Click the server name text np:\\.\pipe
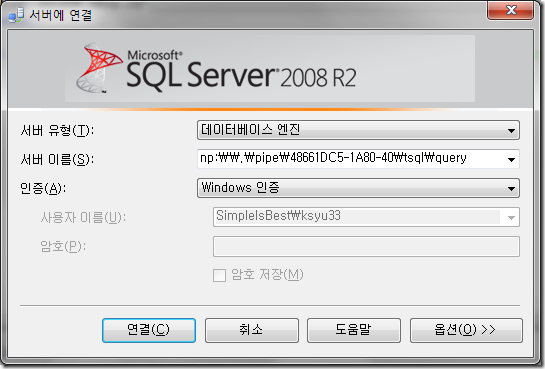545x369 pixels. point(333,158)
